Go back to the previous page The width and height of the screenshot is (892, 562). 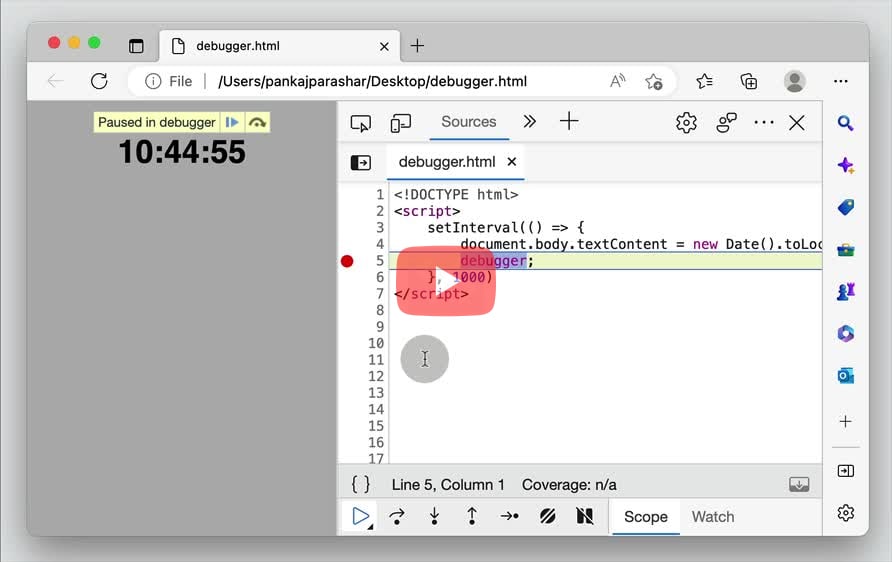[x=55, y=81]
